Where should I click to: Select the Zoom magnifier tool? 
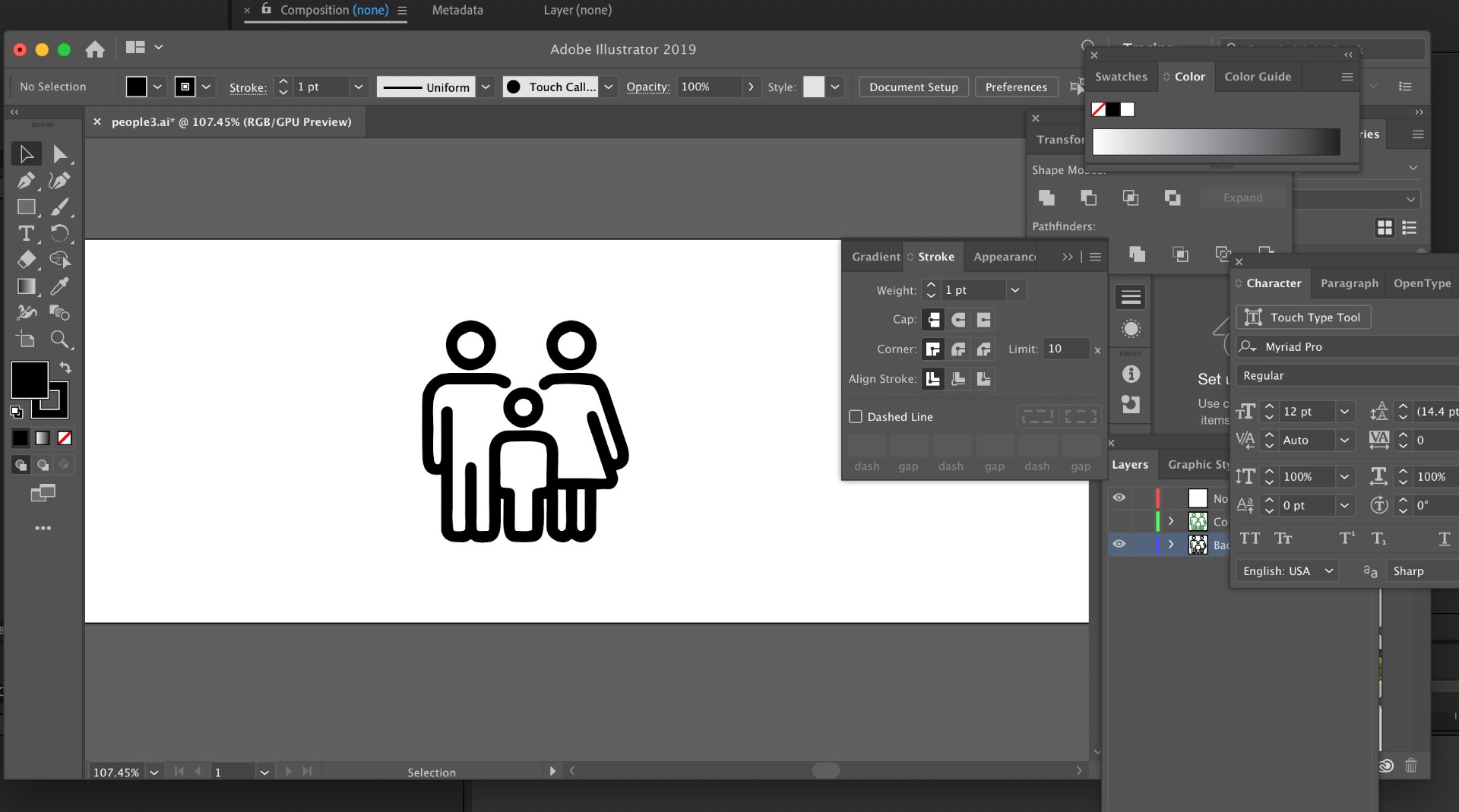60,340
